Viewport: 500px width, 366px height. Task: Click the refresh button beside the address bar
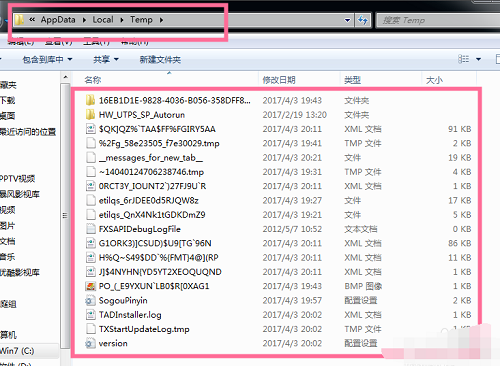[363, 20]
